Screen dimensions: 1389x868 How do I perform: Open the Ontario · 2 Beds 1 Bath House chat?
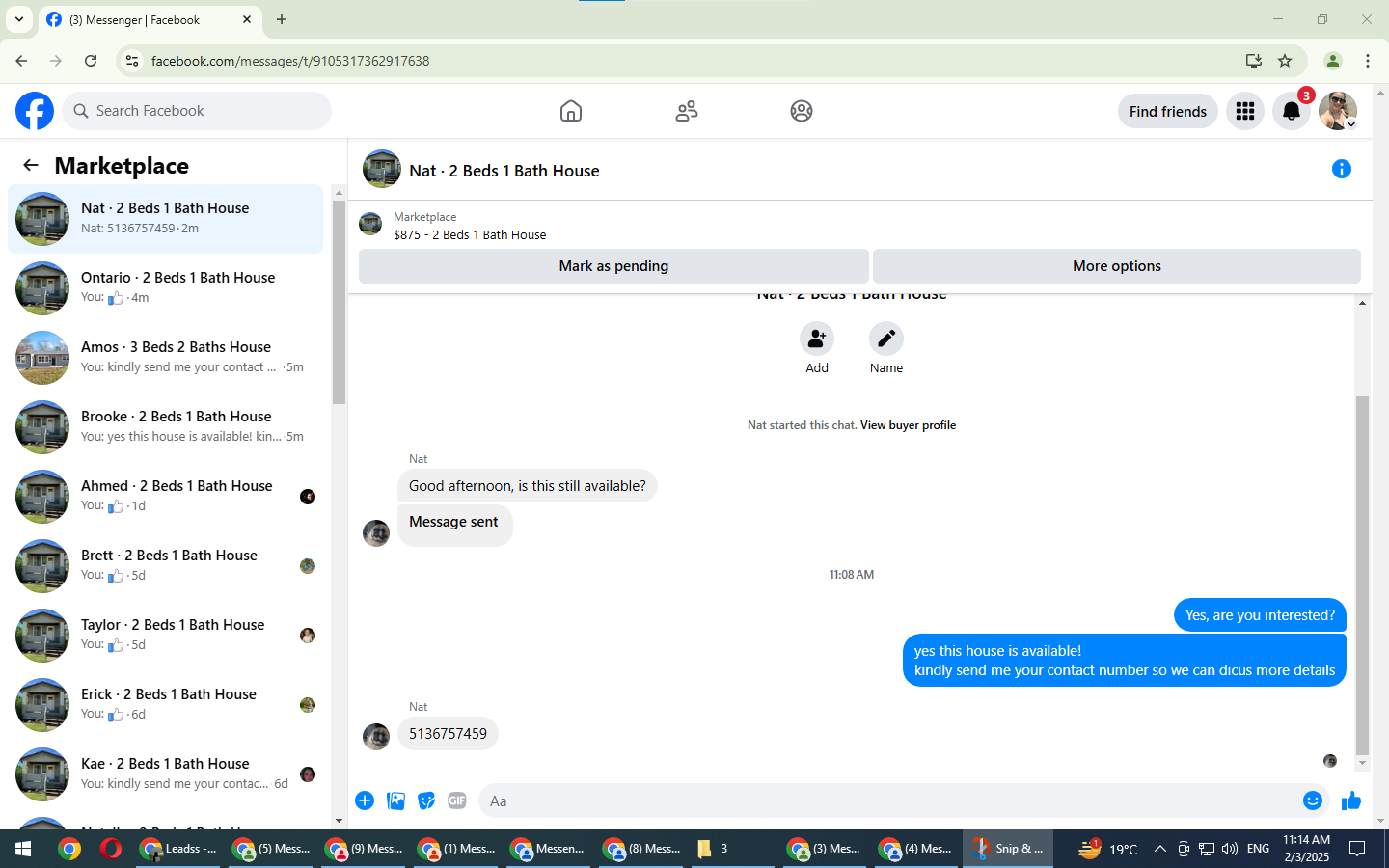[165, 288]
